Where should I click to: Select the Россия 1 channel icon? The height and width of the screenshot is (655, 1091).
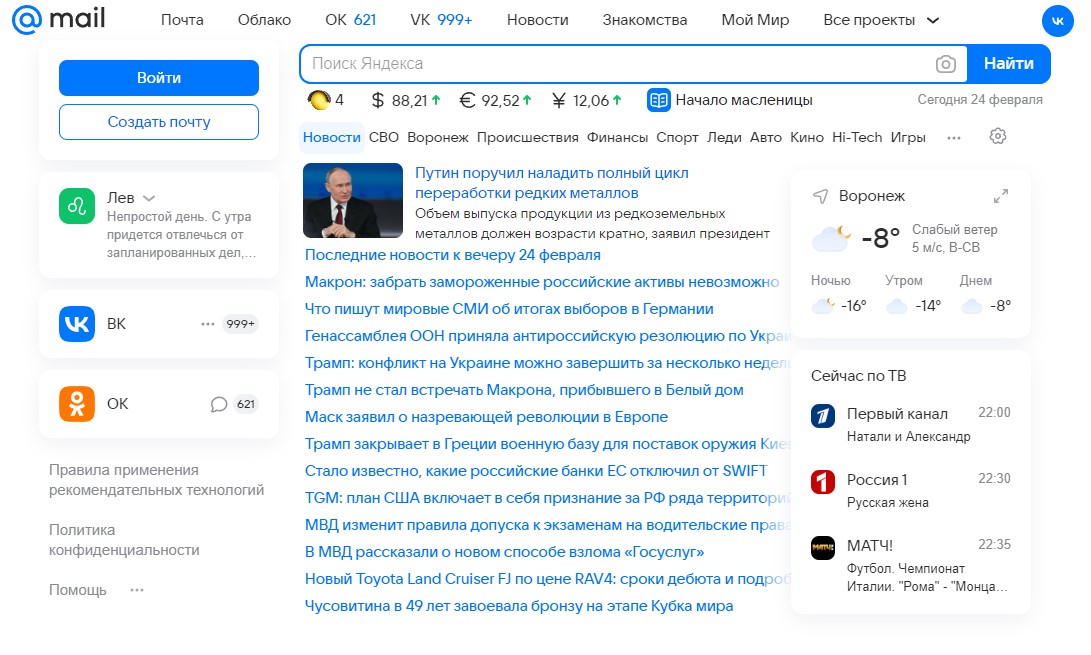[823, 481]
